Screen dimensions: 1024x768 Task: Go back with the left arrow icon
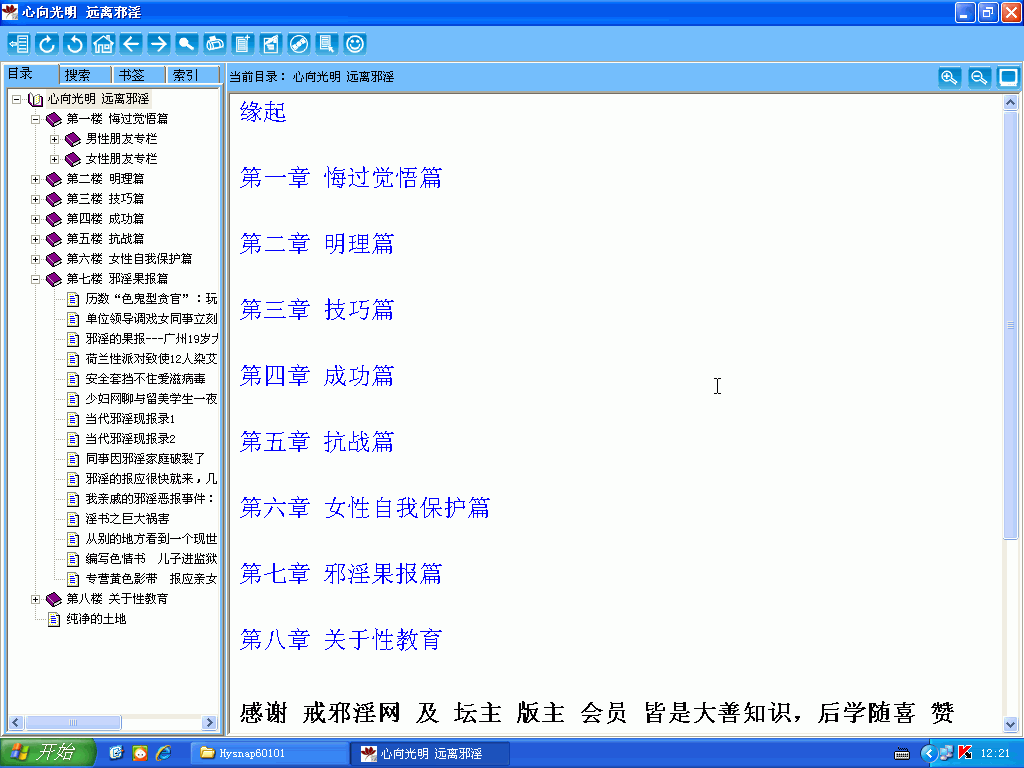pyautogui.click(x=131, y=44)
